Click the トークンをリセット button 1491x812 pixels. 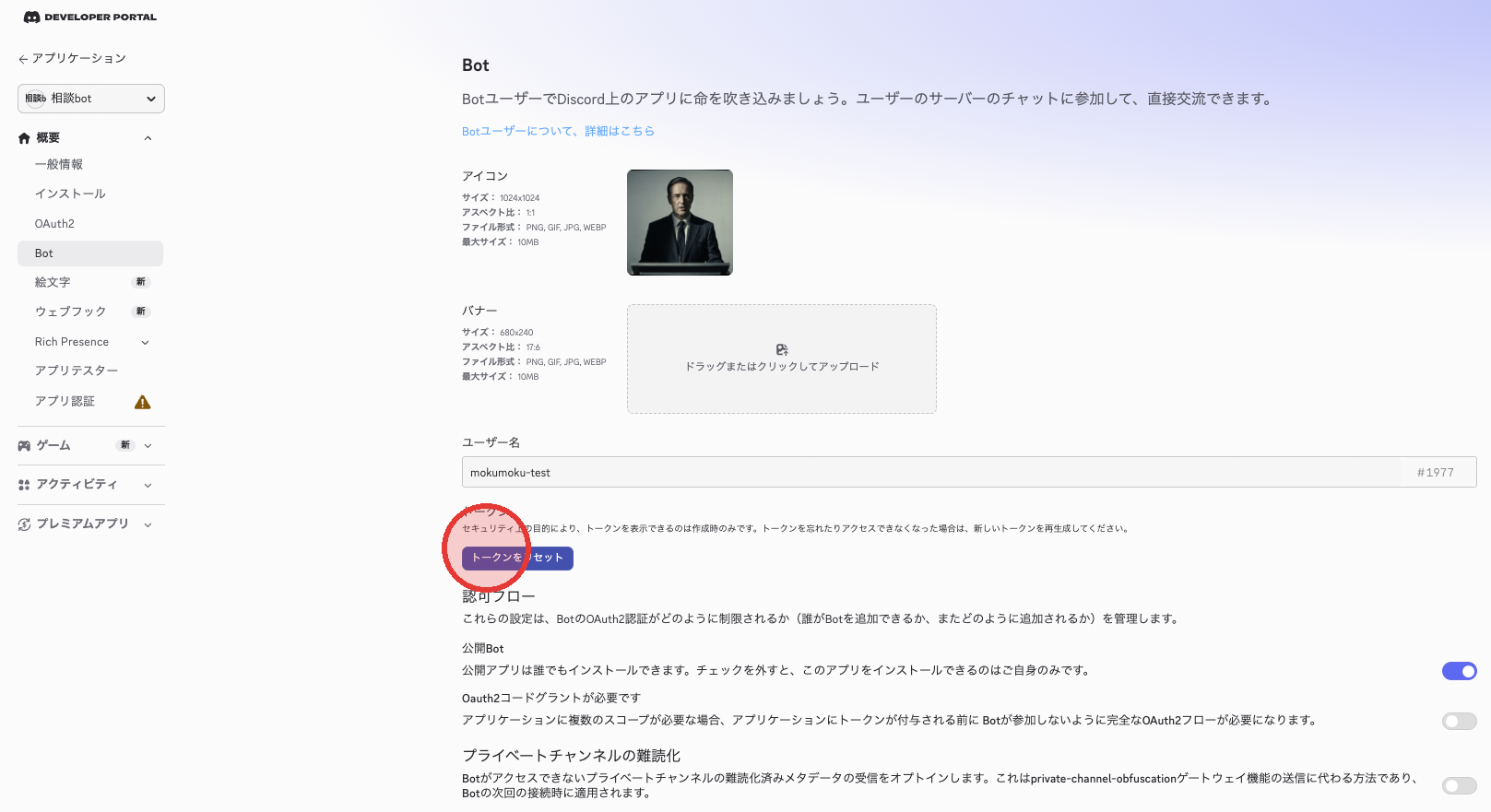coord(517,558)
